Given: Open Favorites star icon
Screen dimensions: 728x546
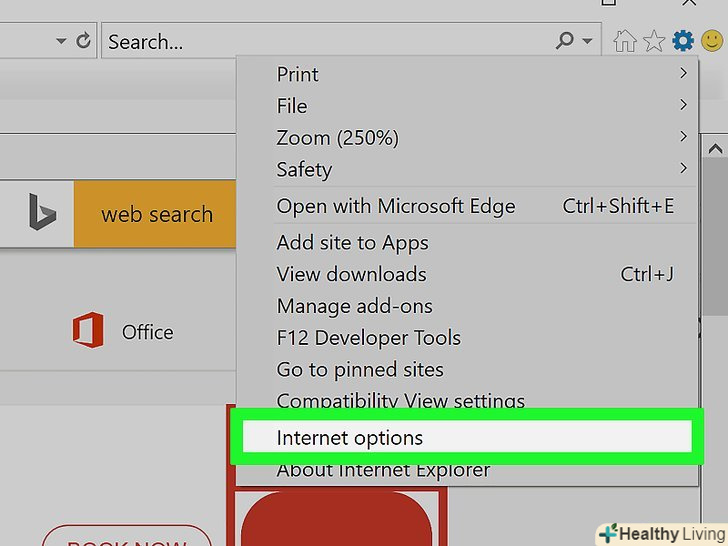Looking at the screenshot, I should [x=654, y=41].
